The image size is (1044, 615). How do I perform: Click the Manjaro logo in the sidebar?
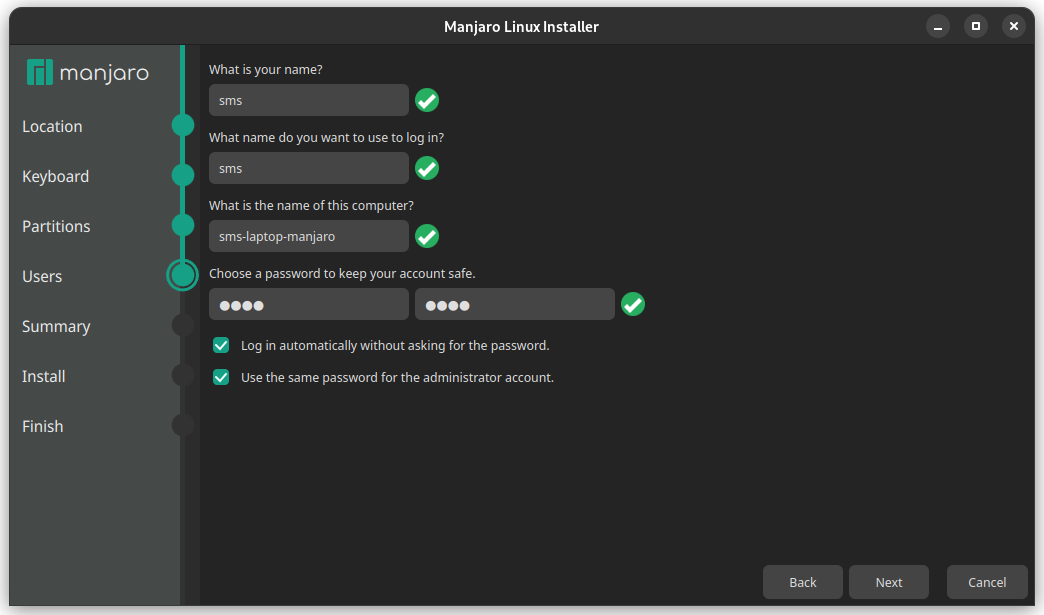(87, 72)
